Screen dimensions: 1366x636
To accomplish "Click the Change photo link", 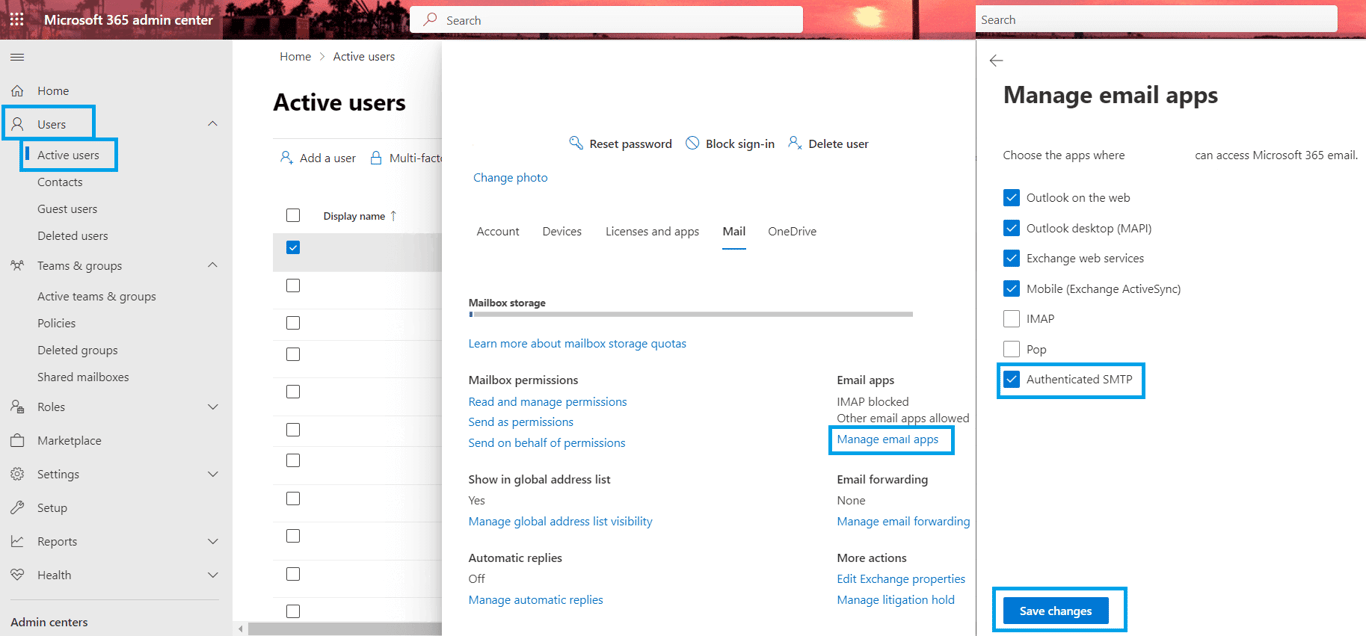I will [x=510, y=177].
